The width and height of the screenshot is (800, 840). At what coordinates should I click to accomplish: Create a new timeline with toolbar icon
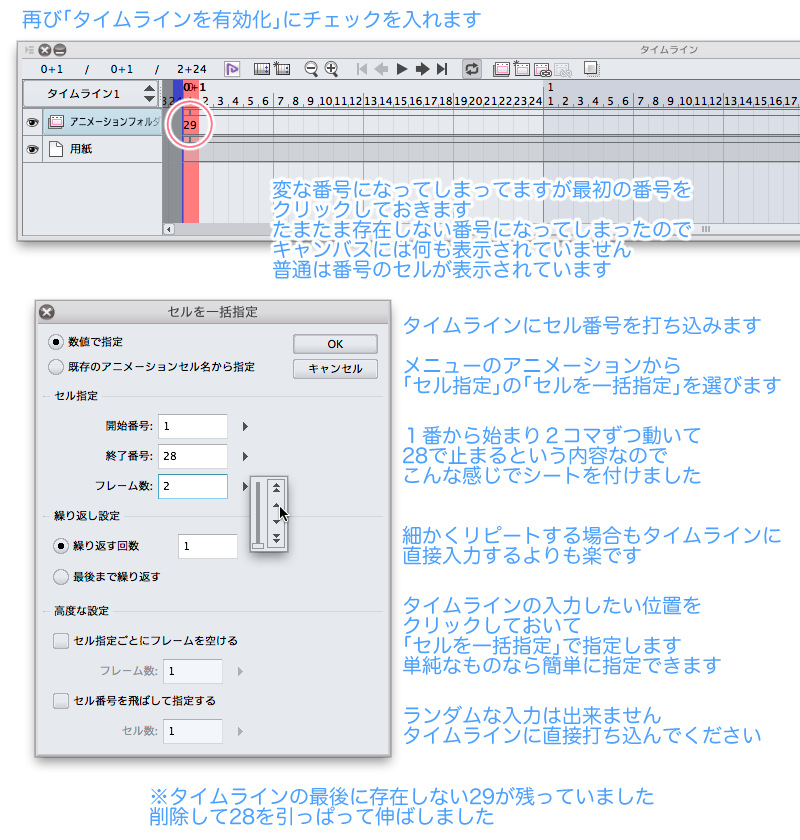pyautogui.click(x=282, y=69)
